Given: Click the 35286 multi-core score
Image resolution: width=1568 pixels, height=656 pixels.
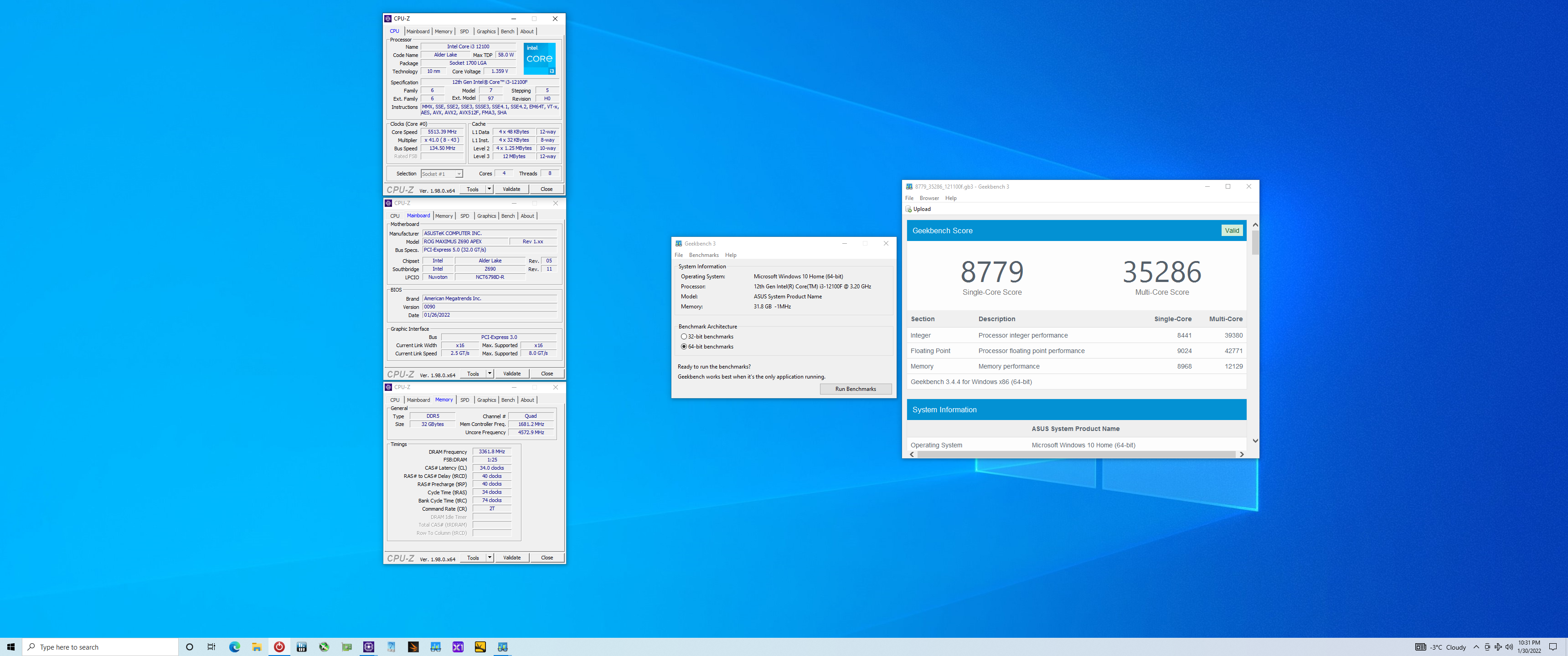Looking at the screenshot, I should click(x=1162, y=272).
